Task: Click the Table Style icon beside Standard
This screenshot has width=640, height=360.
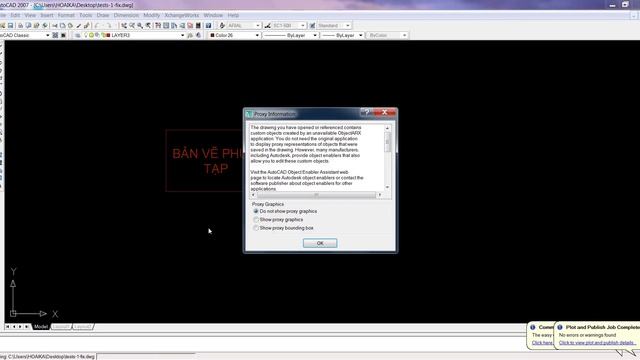Action: click(x=312, y=25)
